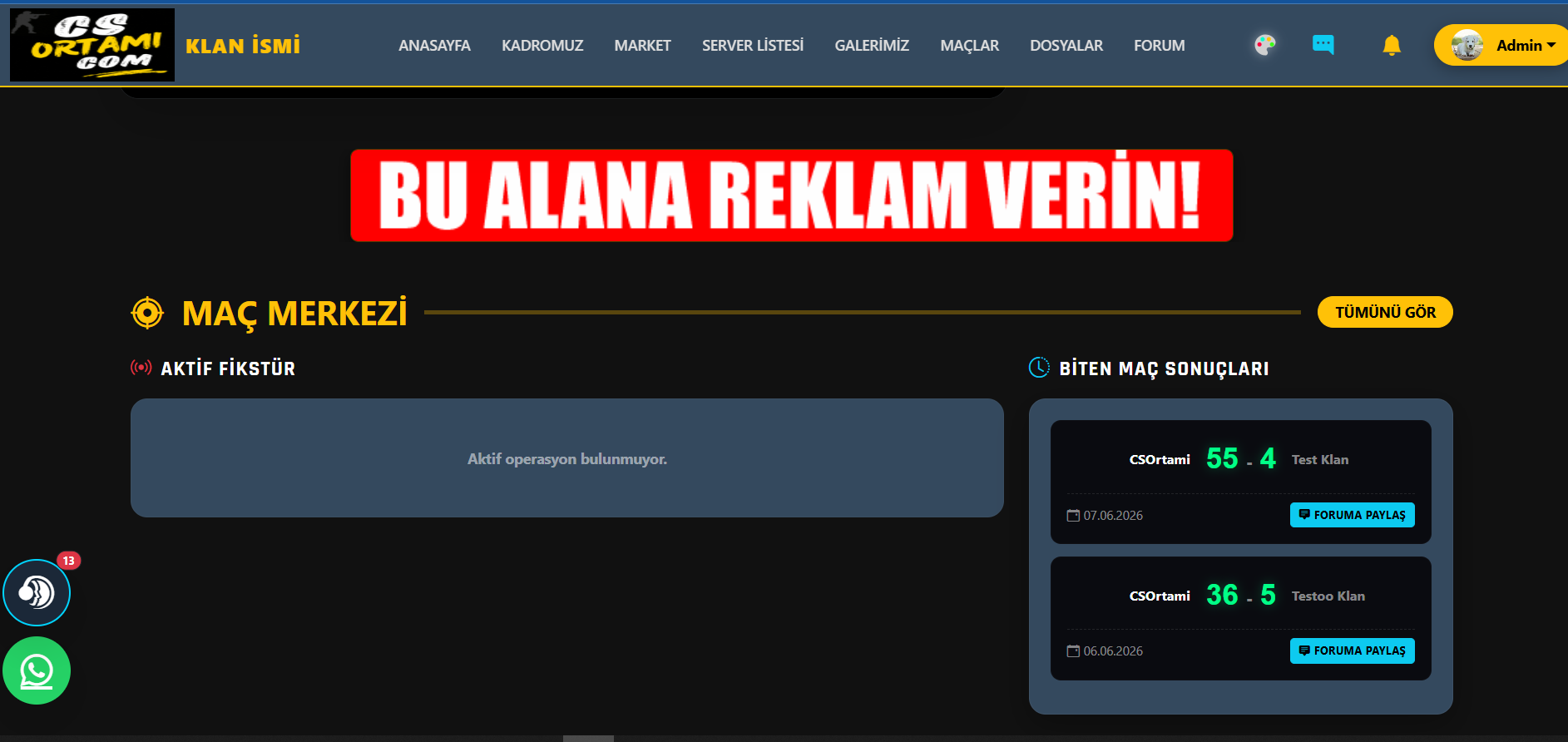The width and height of the screenshot is (1568, 742).
Task: Share the 55-4 match to forum
Action: point(1353,515)
